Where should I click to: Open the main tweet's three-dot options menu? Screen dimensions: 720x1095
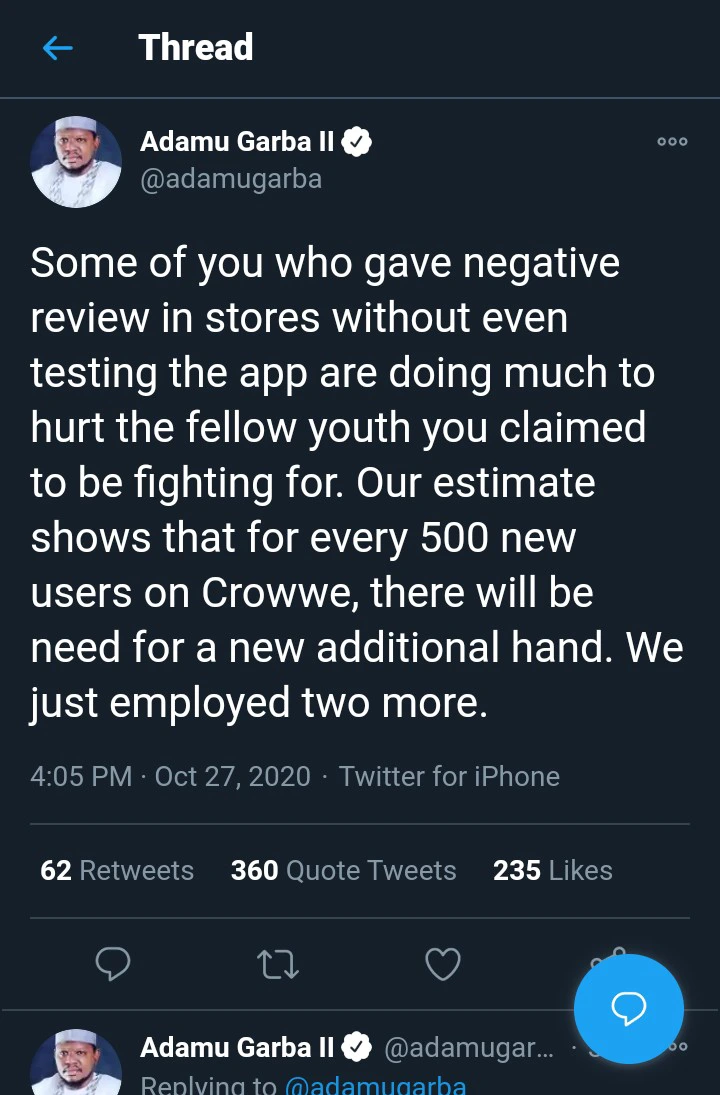tap(672, 142)
